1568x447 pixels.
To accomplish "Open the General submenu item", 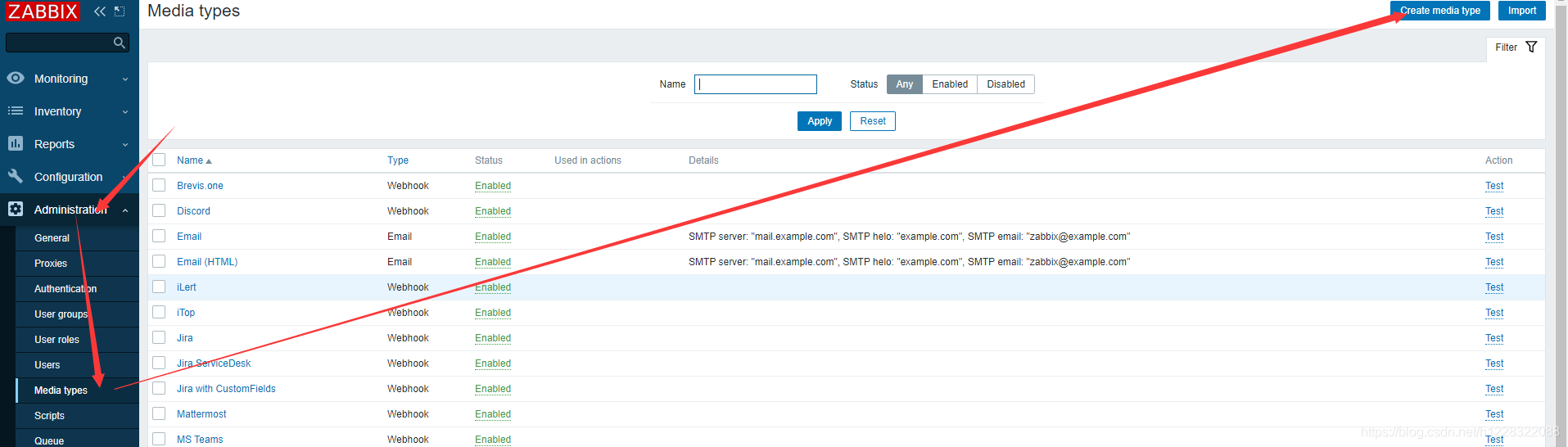I will (x=77, y=238).
